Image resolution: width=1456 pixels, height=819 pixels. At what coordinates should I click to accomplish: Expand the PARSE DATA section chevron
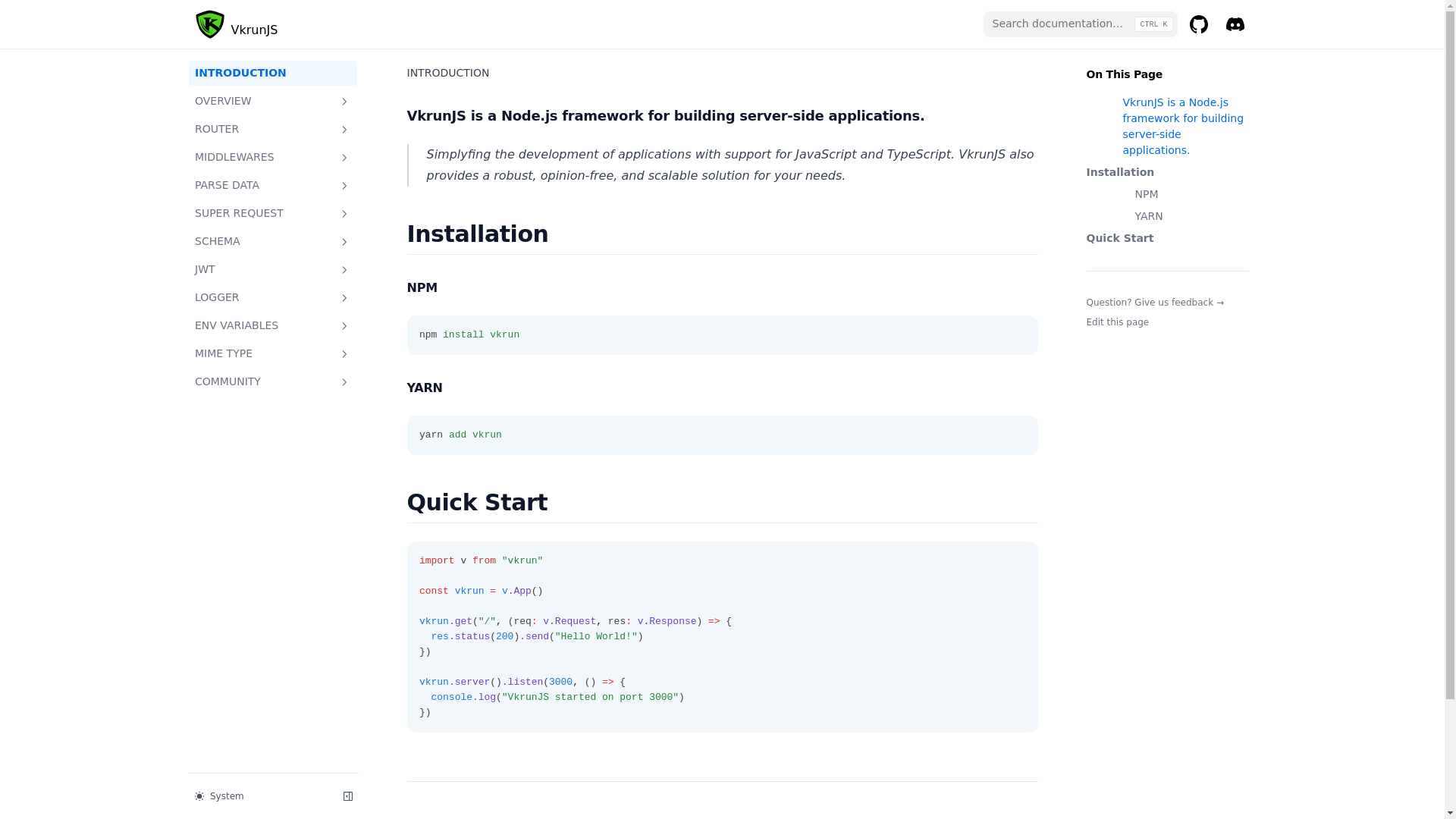coord(344,185)
